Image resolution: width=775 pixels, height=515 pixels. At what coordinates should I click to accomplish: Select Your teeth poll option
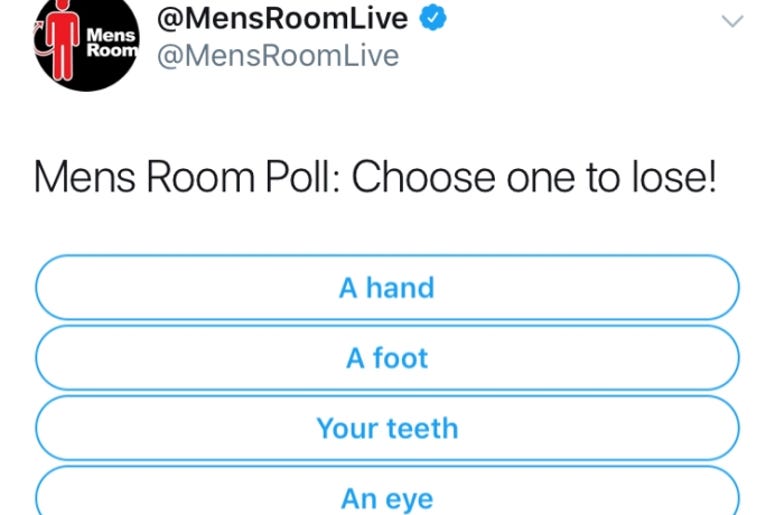(x=387, y=428)
